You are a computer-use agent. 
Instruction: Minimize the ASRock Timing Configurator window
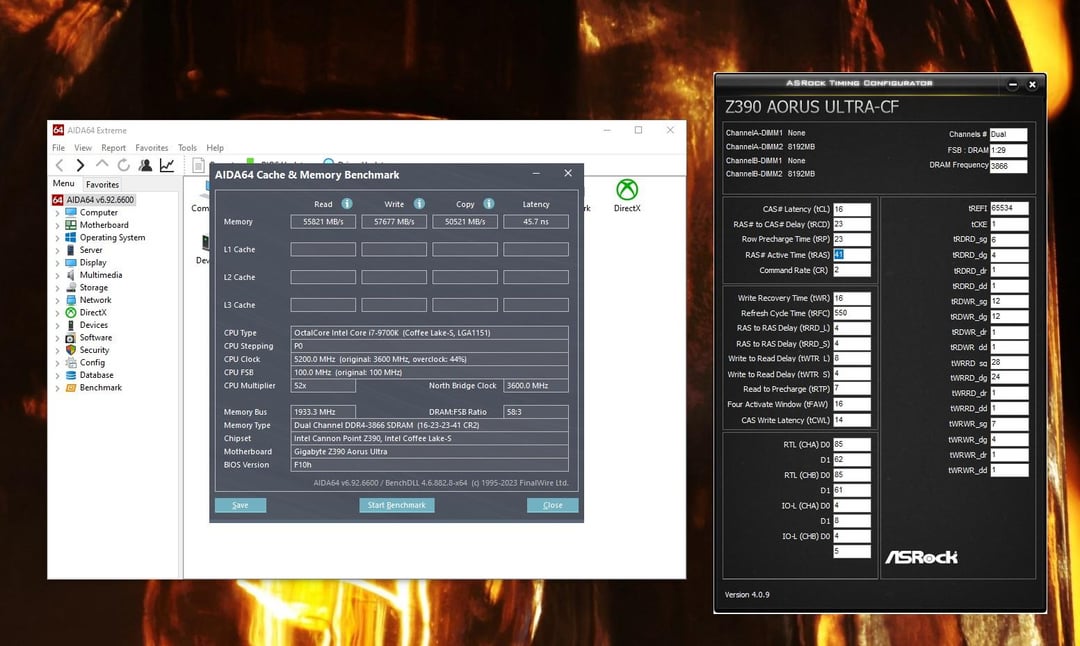point(1012,85)
